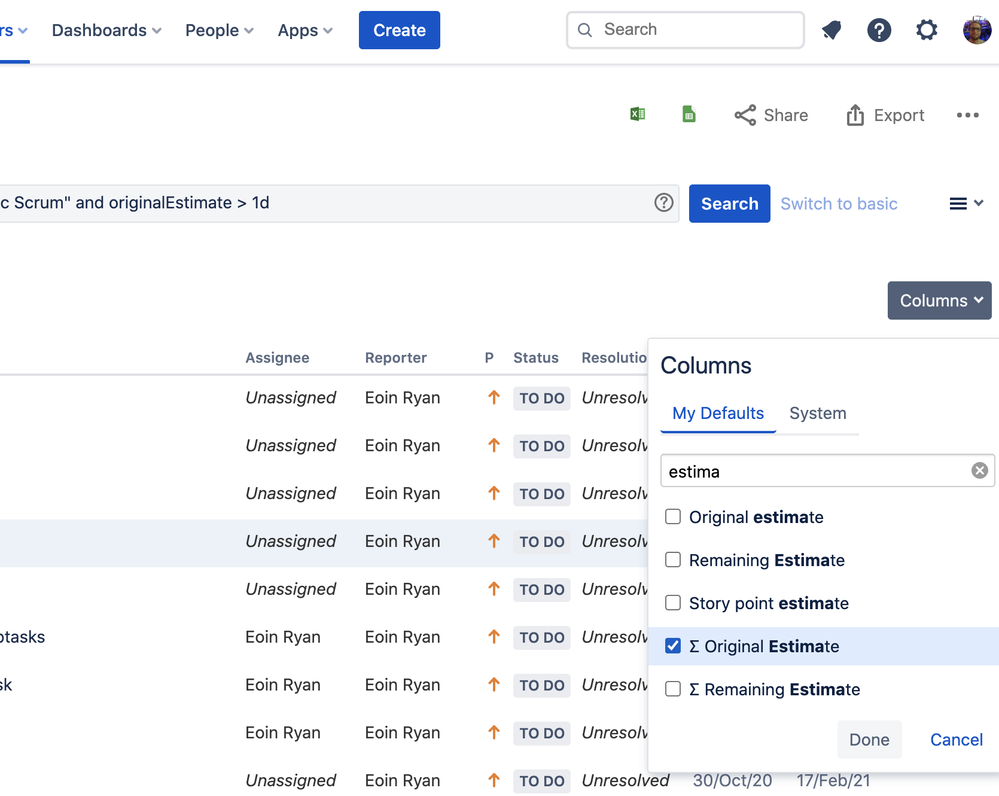Open the settings gear icon
Viewport: 999px width, 796px height.
coord(926,30)
